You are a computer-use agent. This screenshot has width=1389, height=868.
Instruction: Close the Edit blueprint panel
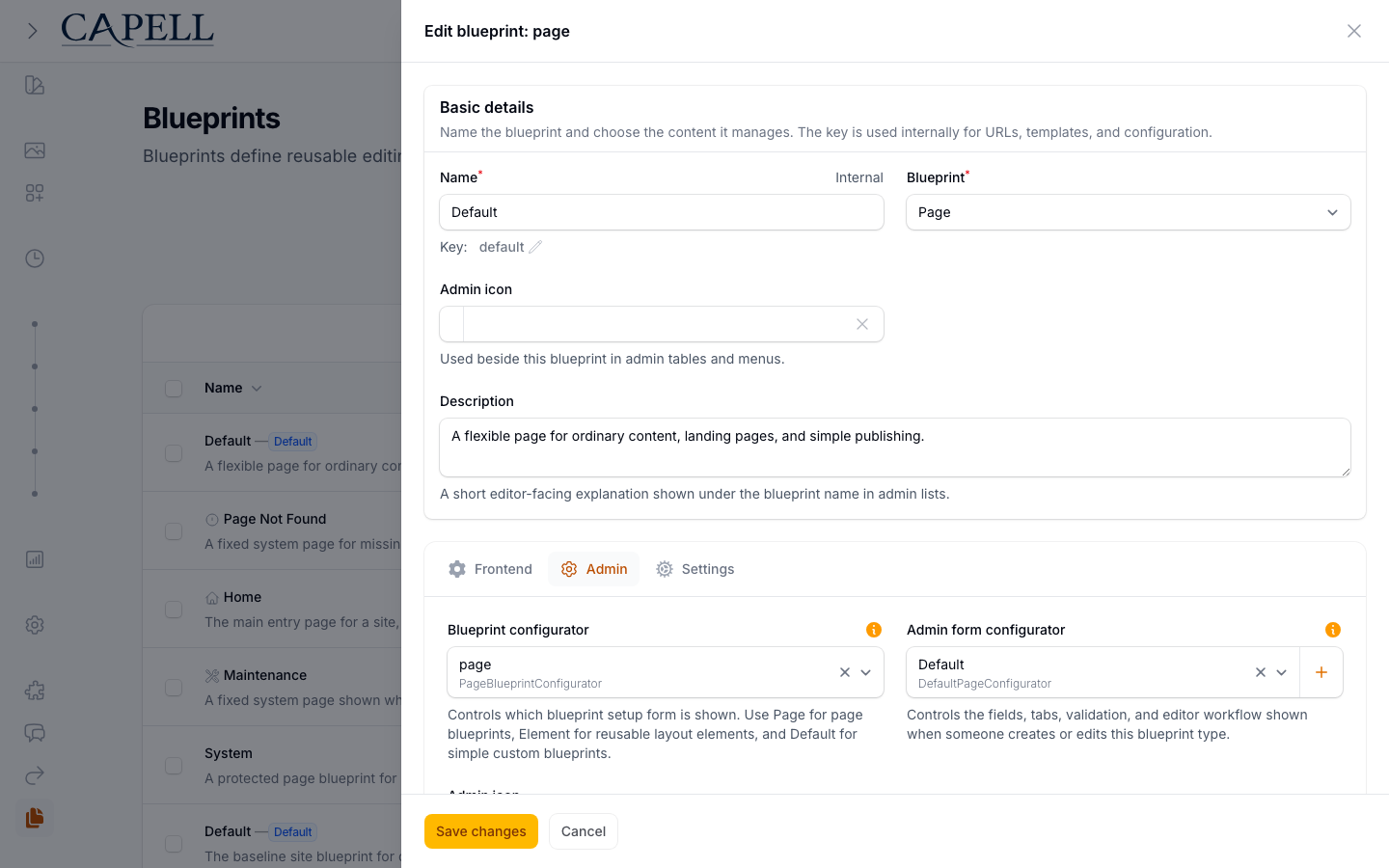[1354, 31]
